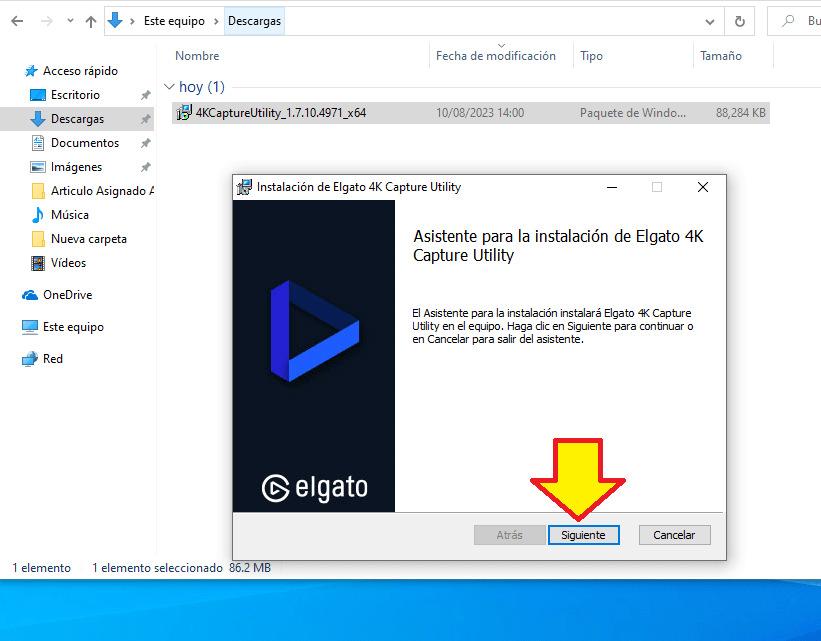Sort by Fecha de modificación column
Screen dimensions: 821x641
[x=495, y=56]
